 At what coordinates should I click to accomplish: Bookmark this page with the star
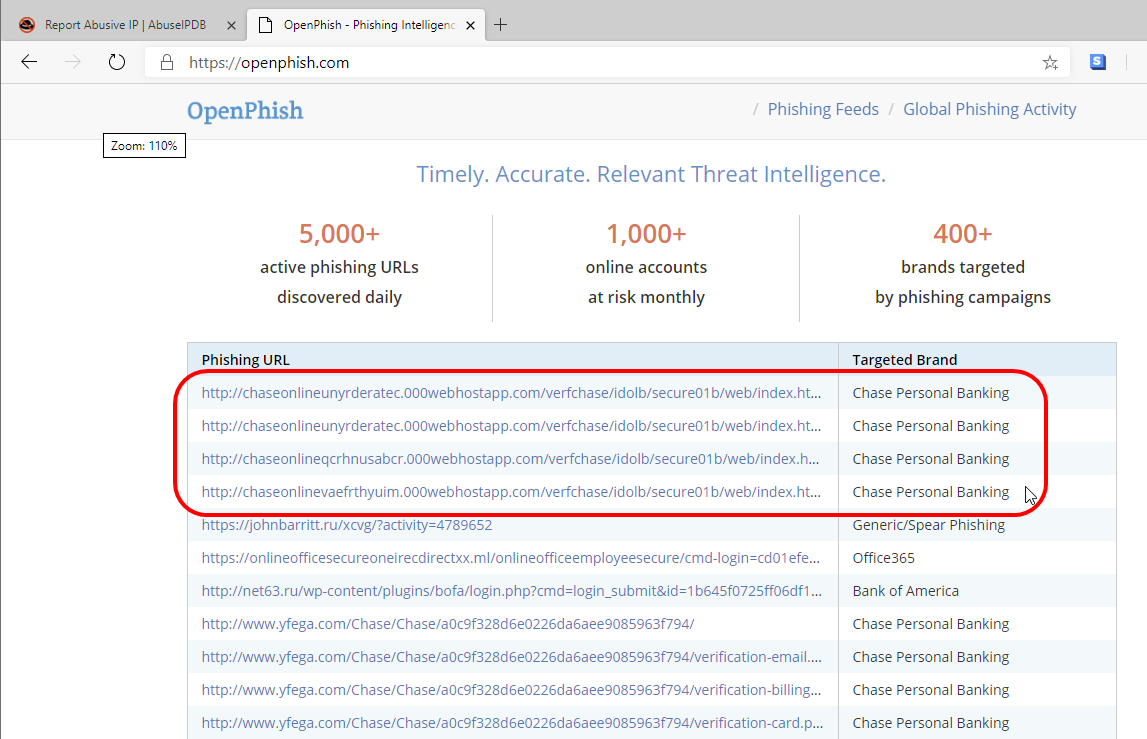point(1050,62)
